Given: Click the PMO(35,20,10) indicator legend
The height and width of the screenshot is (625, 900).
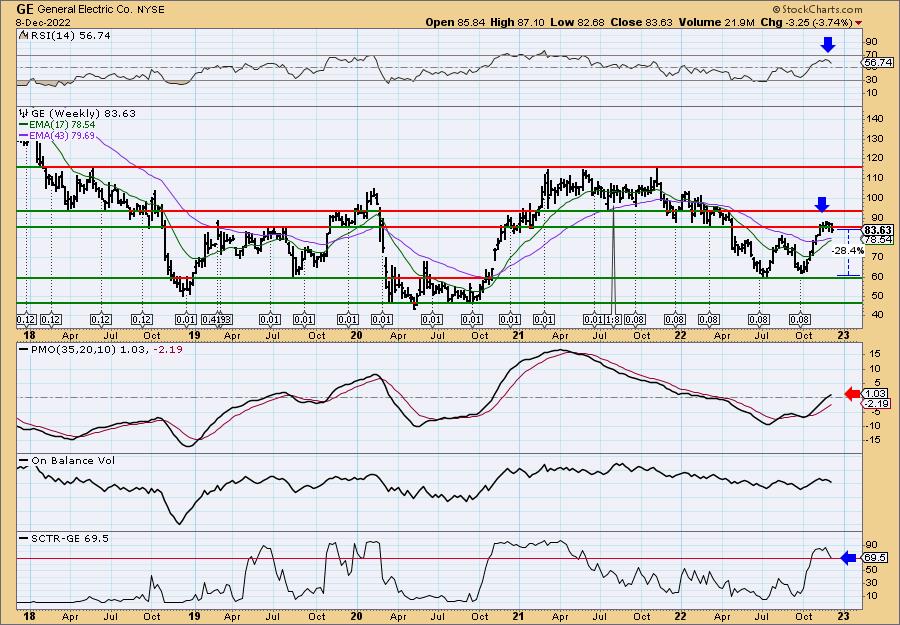Looking at the screenshot, I should pyautogui.click(x=101, y=349).
